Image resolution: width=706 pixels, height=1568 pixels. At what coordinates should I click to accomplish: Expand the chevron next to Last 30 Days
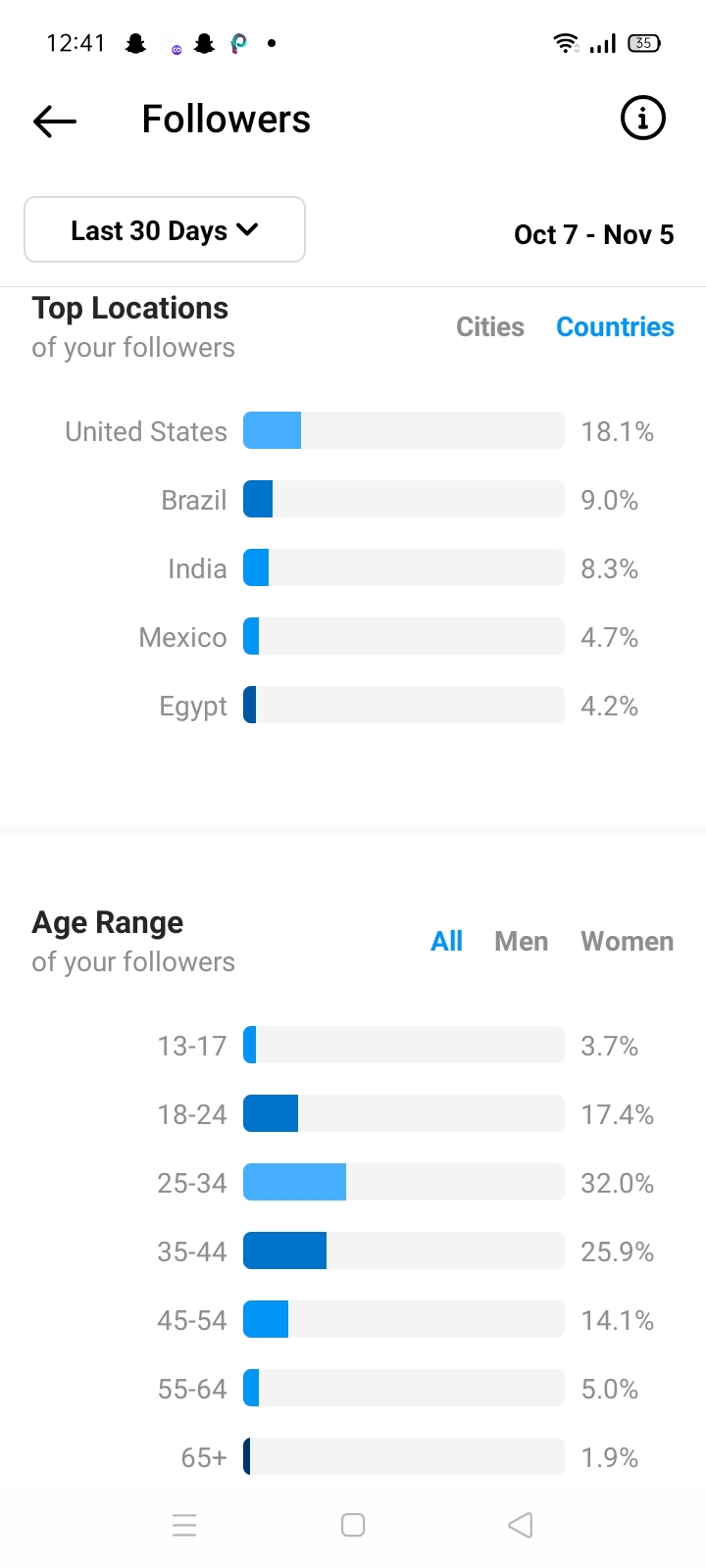[248, 229]
